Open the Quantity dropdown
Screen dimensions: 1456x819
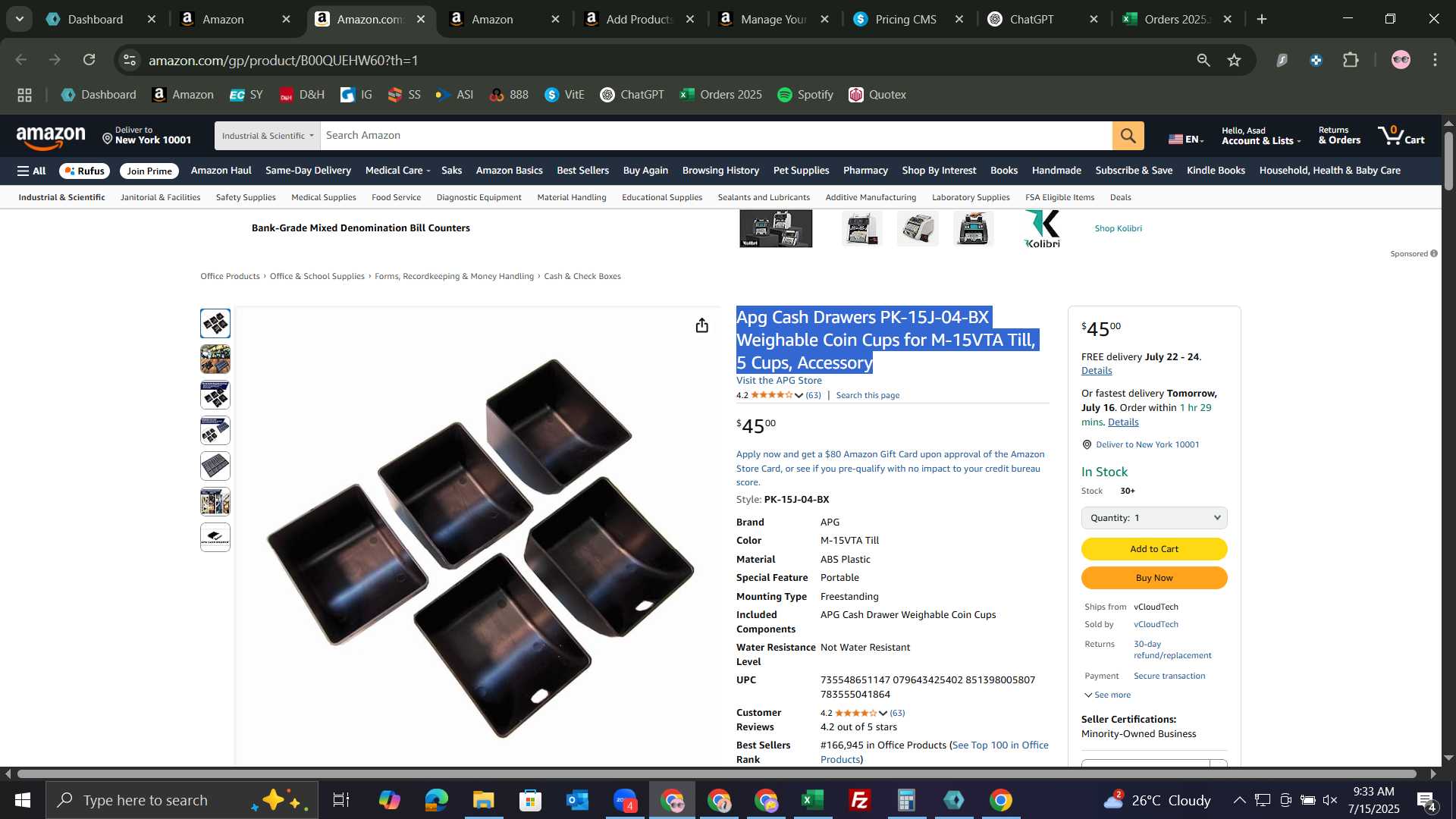1153,518
